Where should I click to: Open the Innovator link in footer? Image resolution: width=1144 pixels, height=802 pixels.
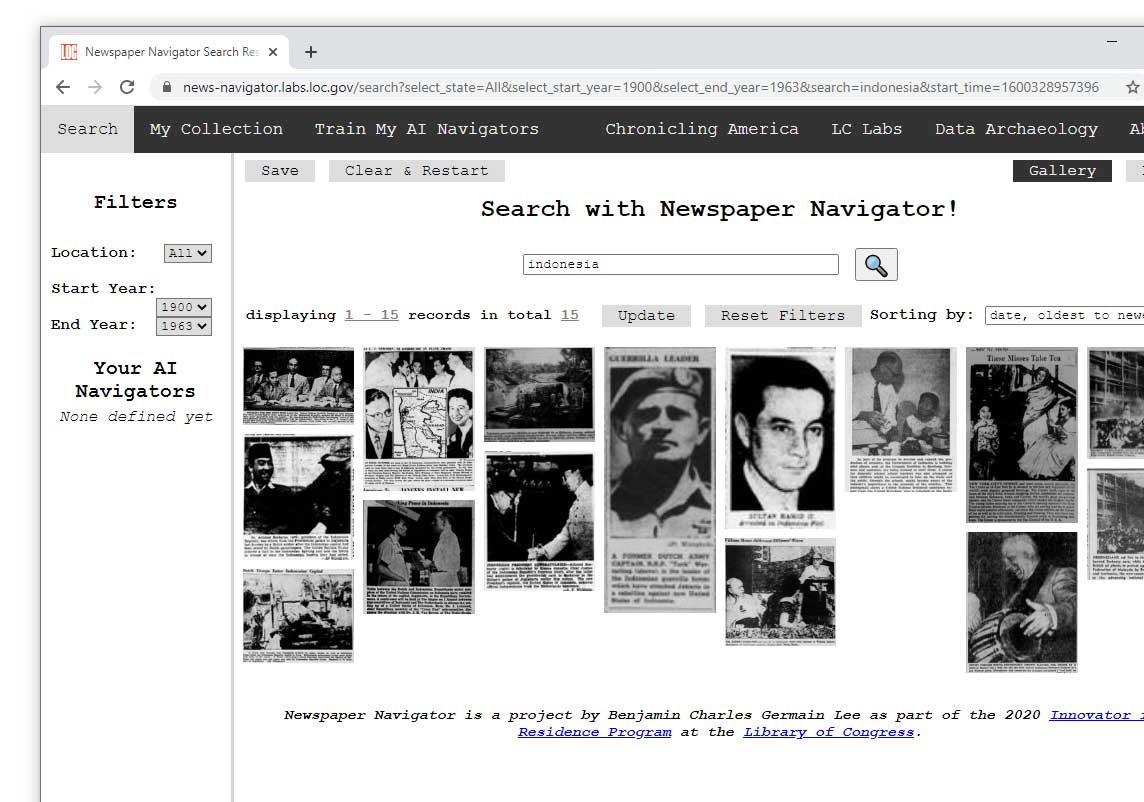point(1096,715)
